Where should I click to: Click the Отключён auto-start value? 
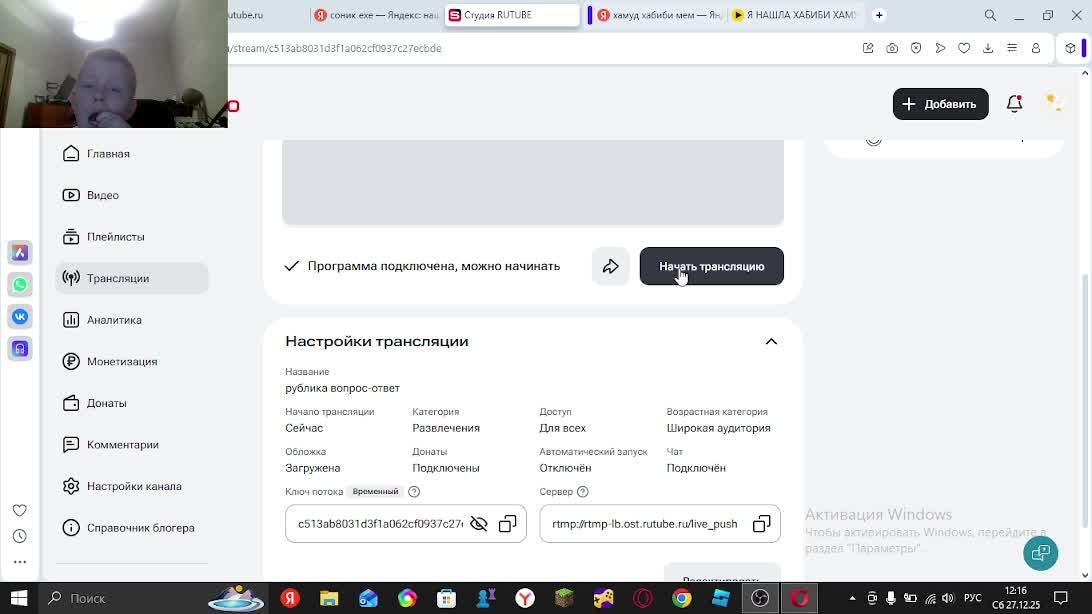565,468
